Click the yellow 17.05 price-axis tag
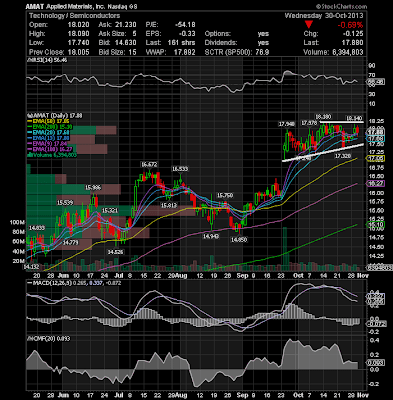 click(x=376, y=159)
